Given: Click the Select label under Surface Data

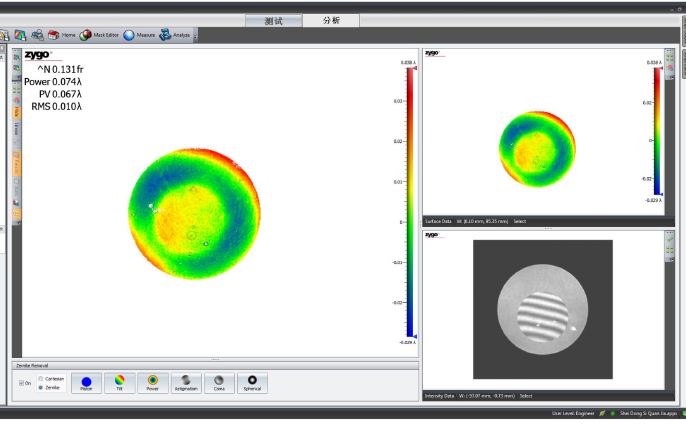Looking at the screenshot, I should click(x=520, y=221).
